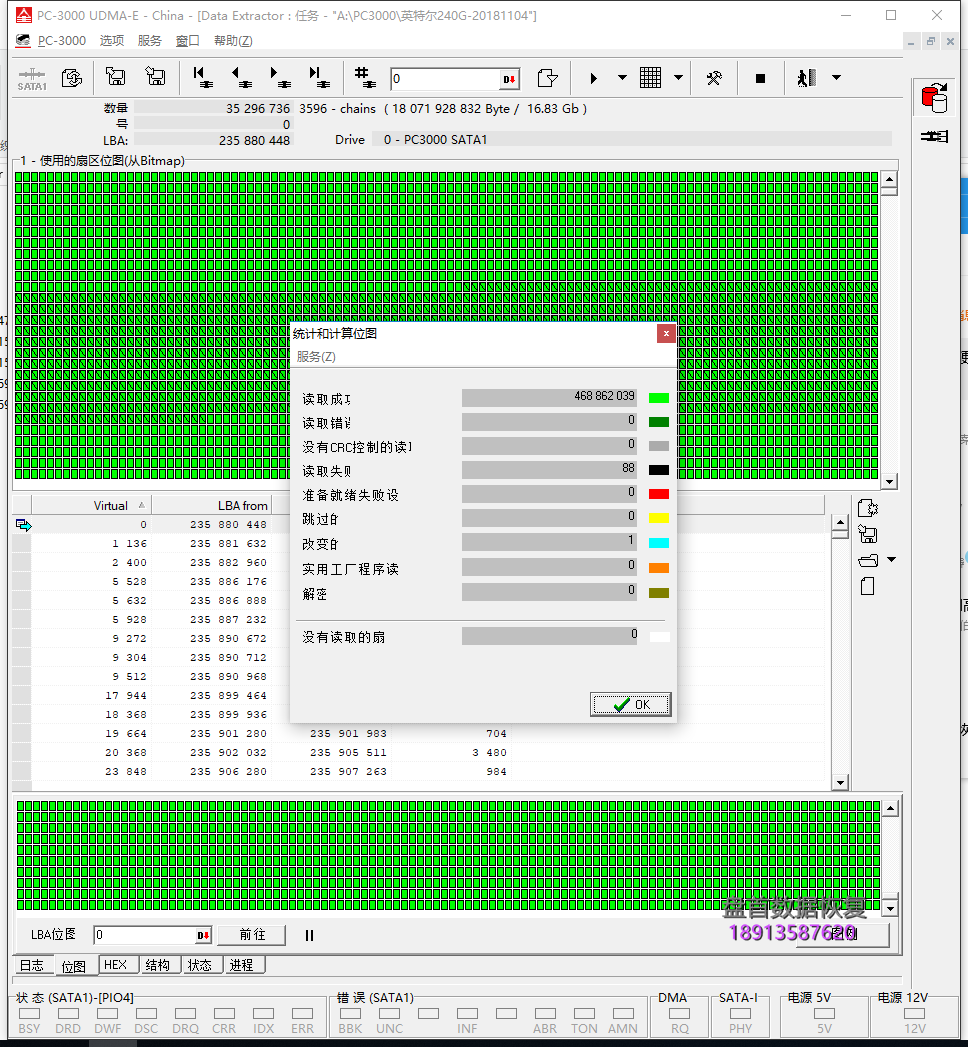
Task: Click the BSY status indicator lamp
Action: 29,1015
